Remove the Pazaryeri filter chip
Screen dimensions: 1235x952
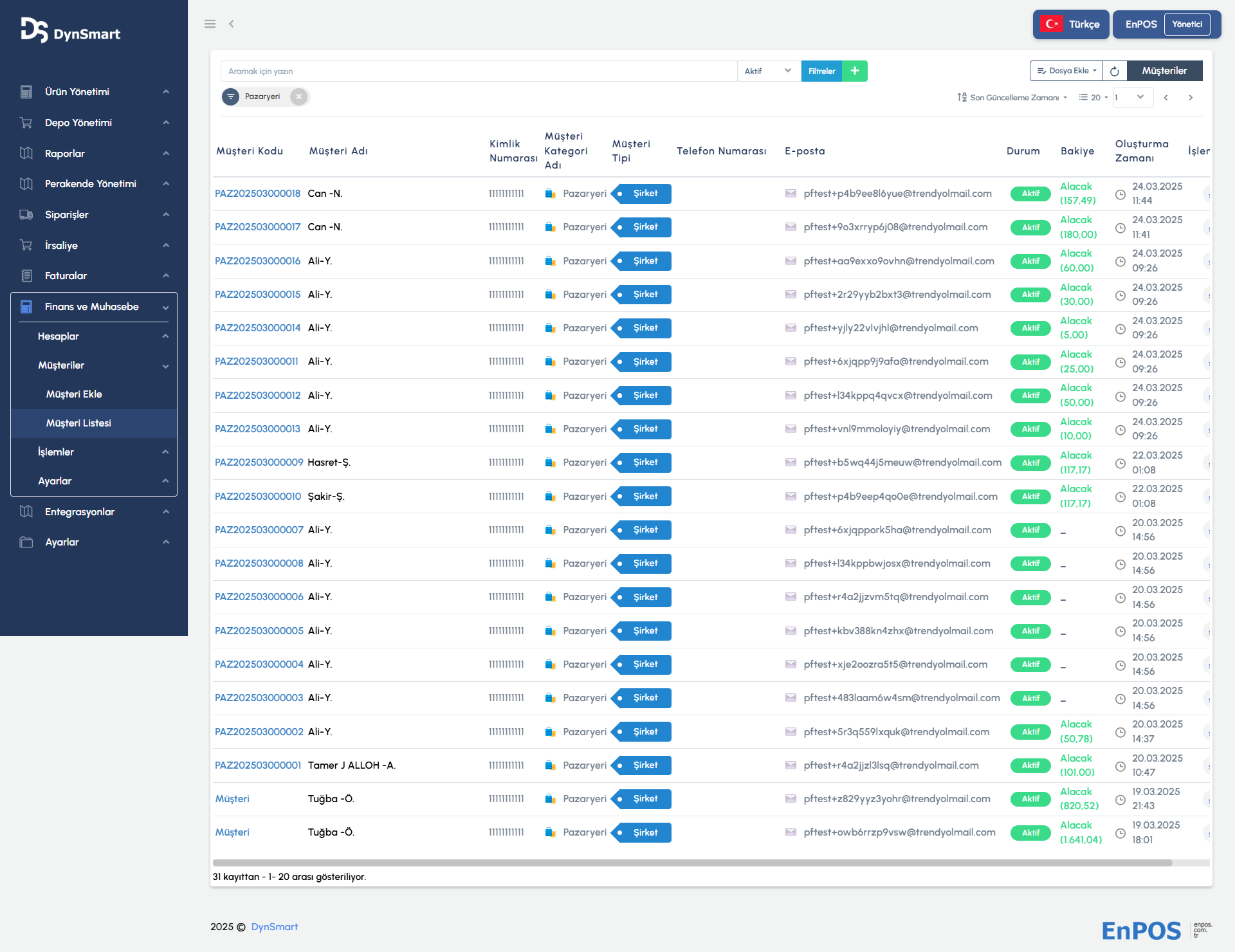298,96
